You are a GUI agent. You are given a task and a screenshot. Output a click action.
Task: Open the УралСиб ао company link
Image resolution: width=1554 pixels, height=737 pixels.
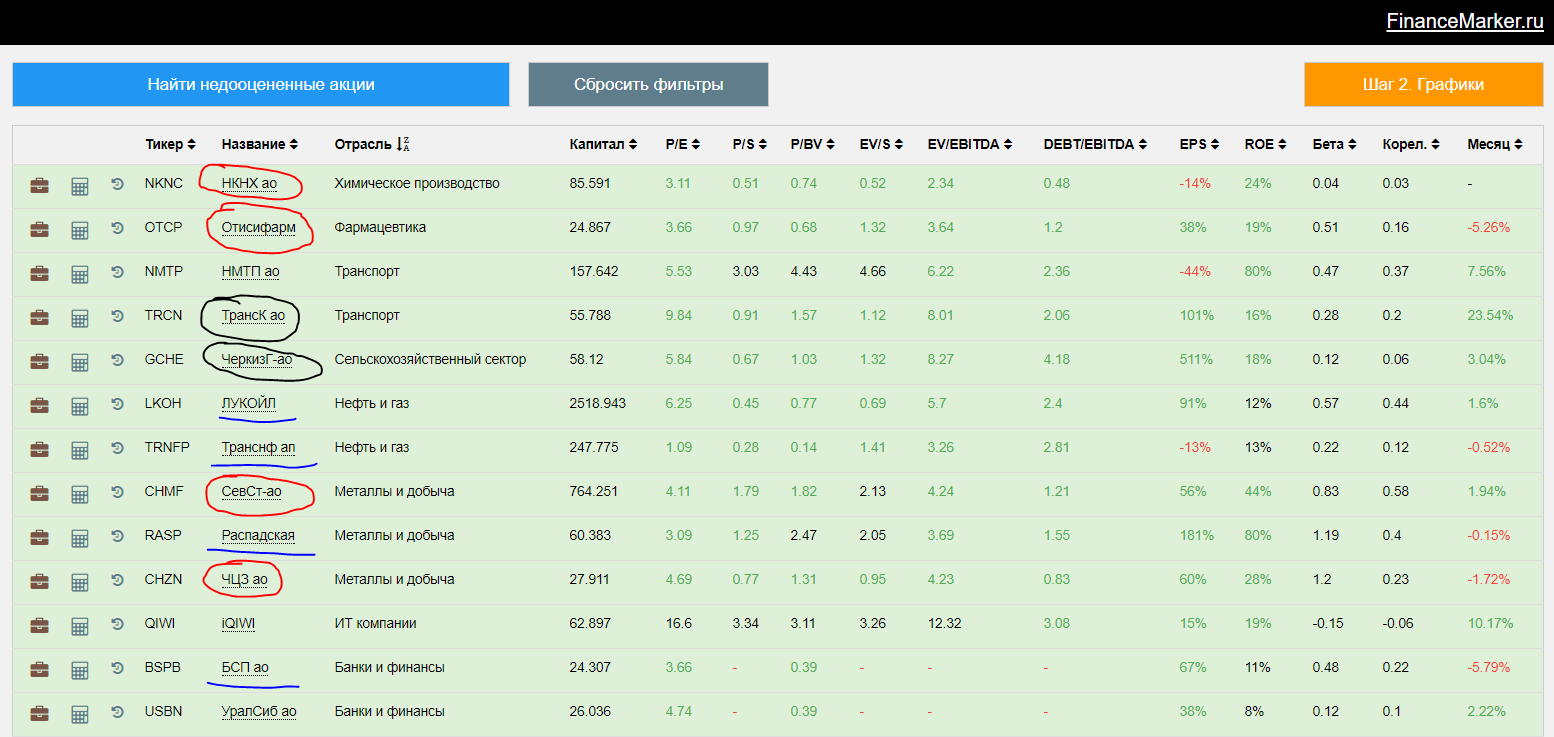tap(259, 712)
